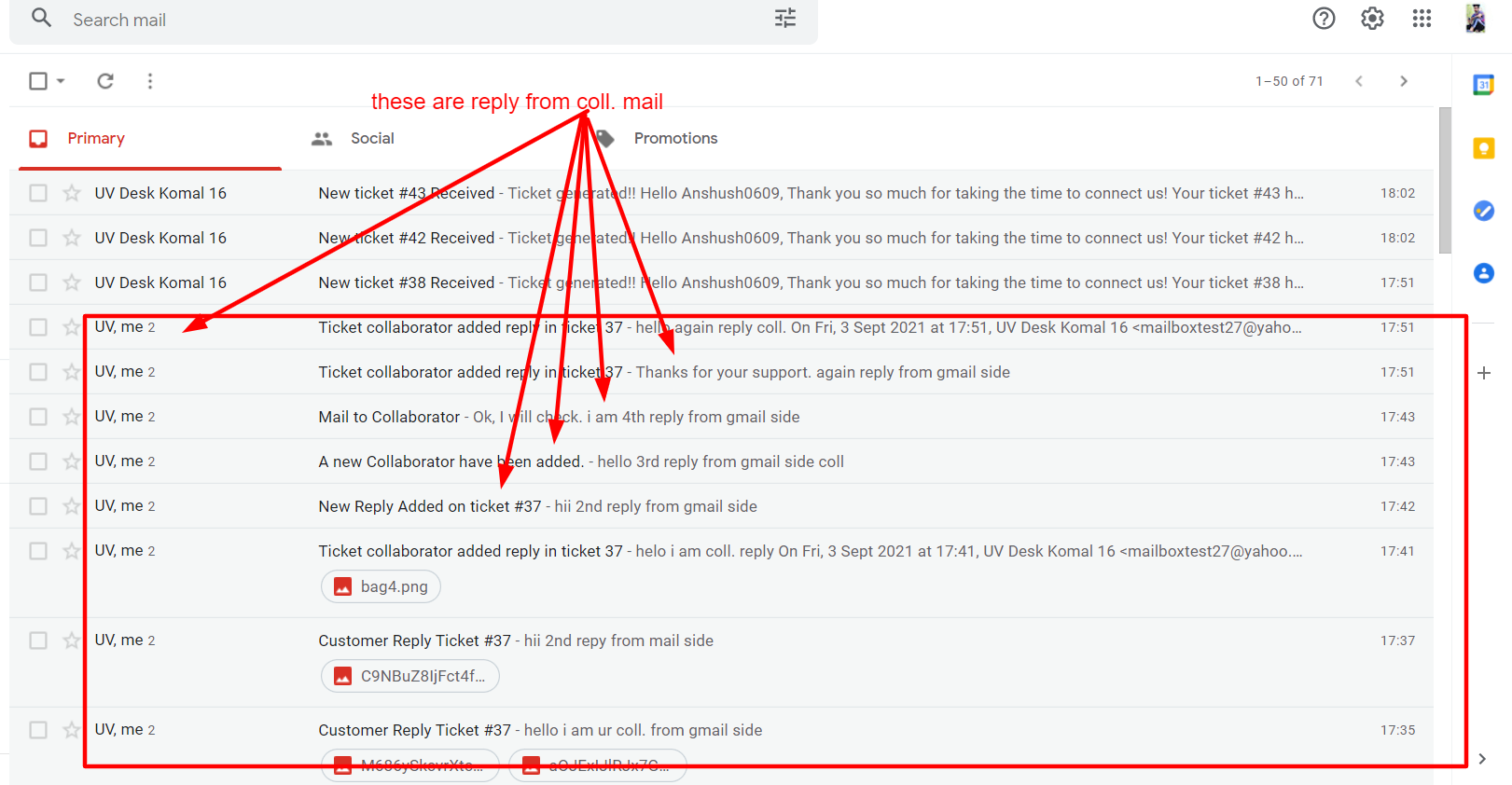Open the Settings gear
This screenshot has height=785, width=1512.
pyautogui.click(x=1372, y=18)
